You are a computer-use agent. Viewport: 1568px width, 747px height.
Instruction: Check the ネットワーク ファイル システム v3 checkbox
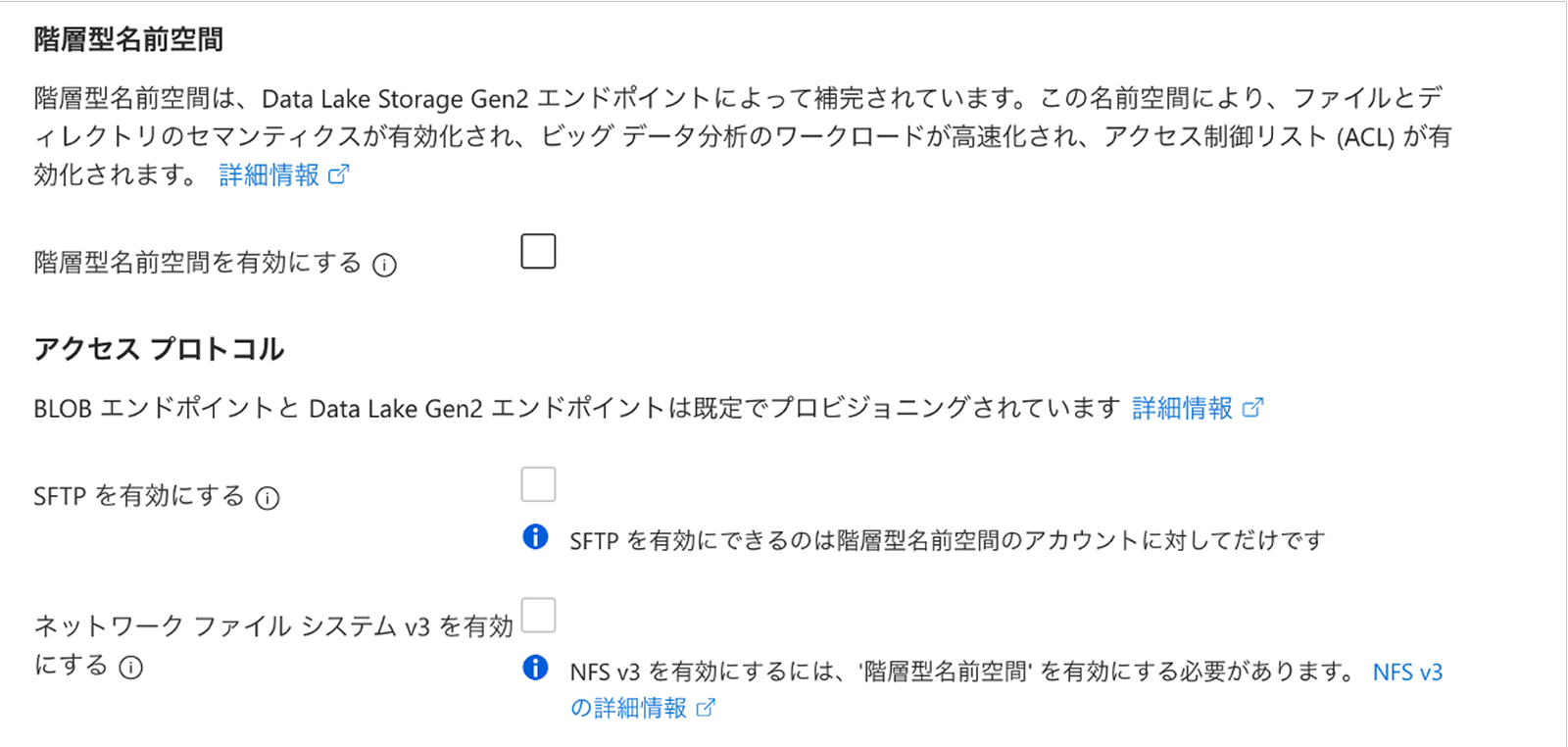[538, 616]
